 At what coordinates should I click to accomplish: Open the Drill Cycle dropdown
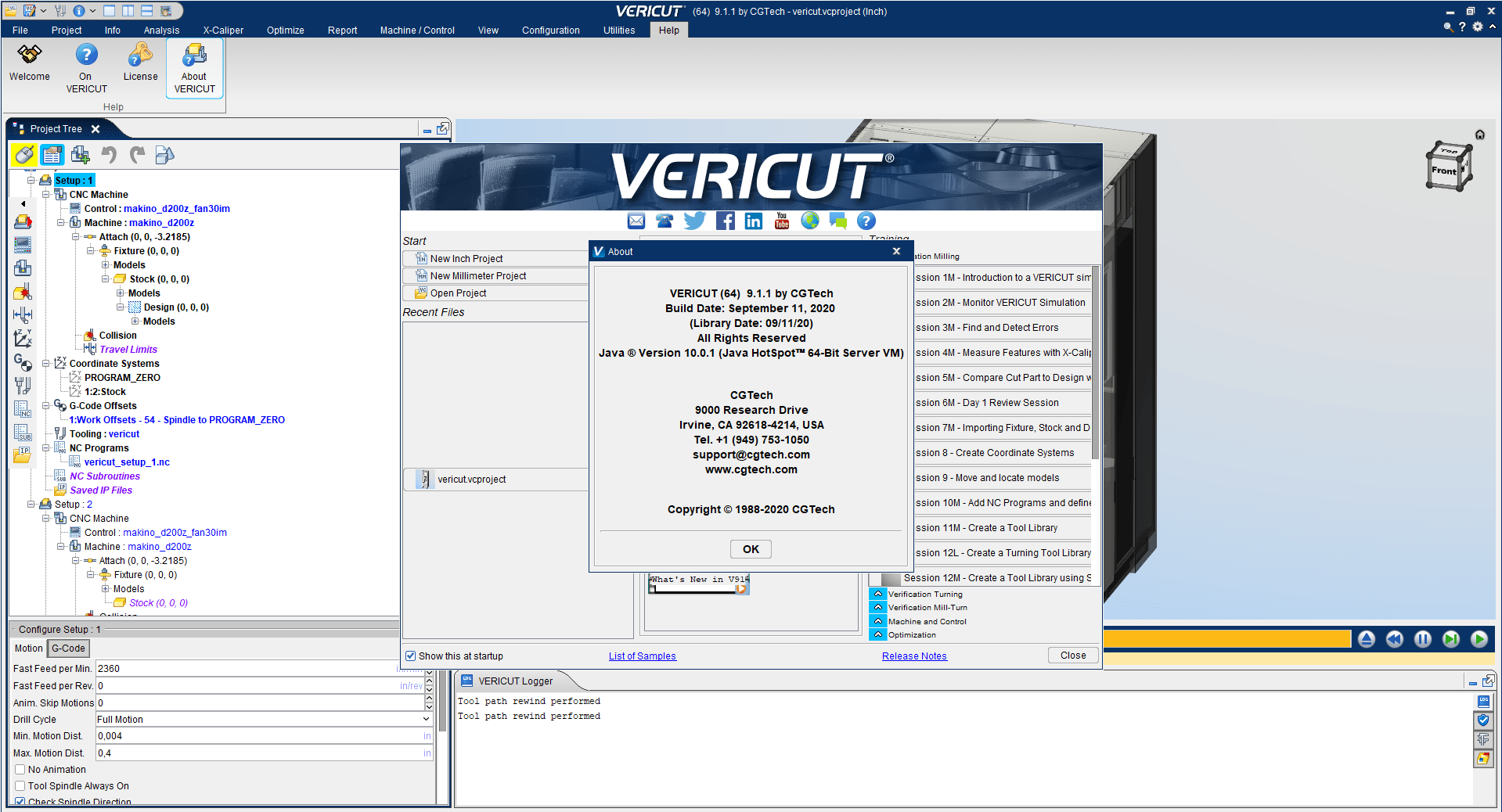coord(265,720)
